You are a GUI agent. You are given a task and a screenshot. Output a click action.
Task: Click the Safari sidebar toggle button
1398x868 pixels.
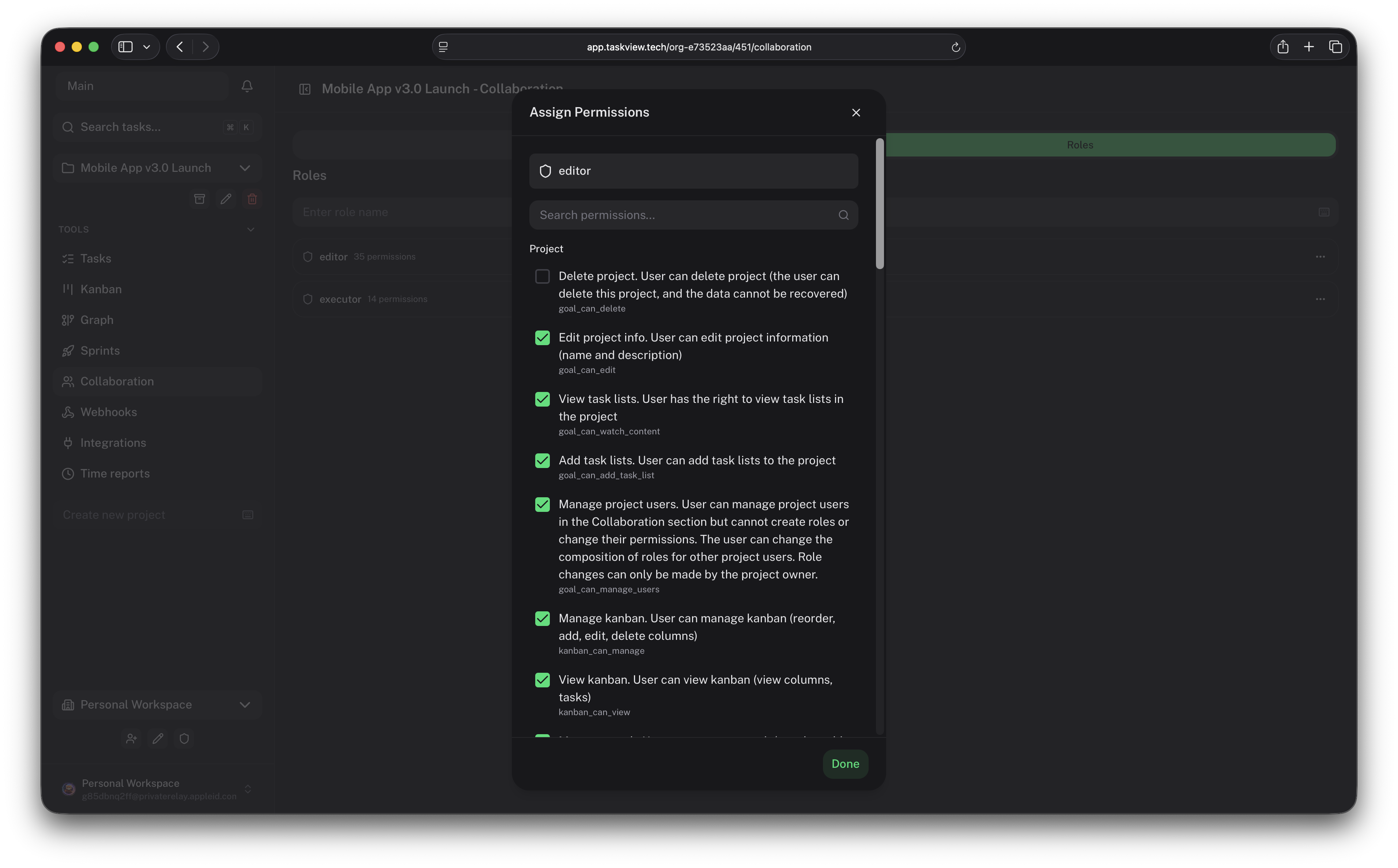click(126, 47)
